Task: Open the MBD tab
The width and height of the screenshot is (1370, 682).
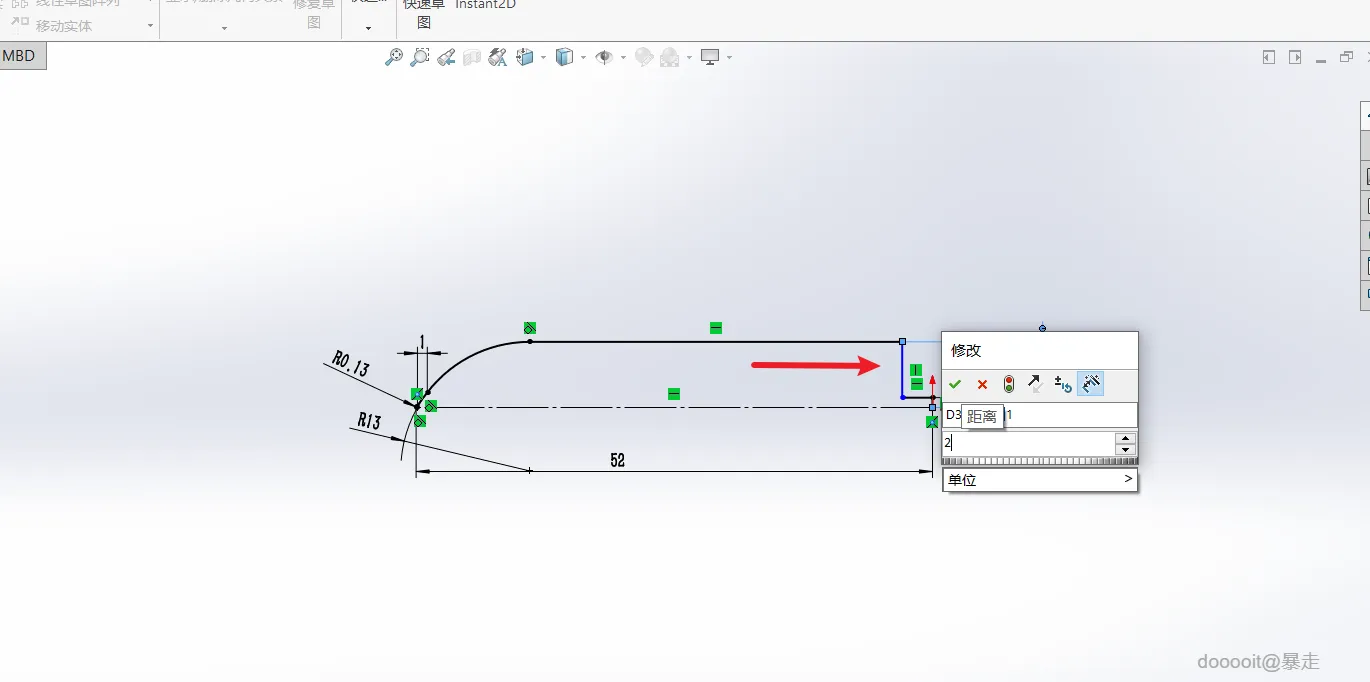Action: point(19,56)
